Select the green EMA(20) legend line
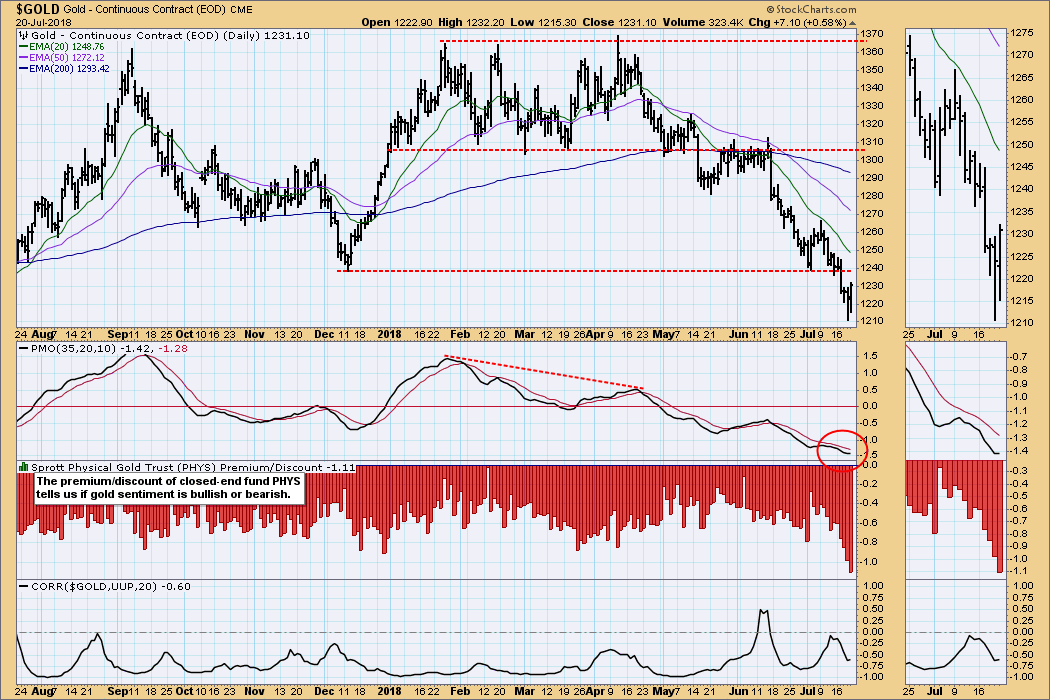 23,47
